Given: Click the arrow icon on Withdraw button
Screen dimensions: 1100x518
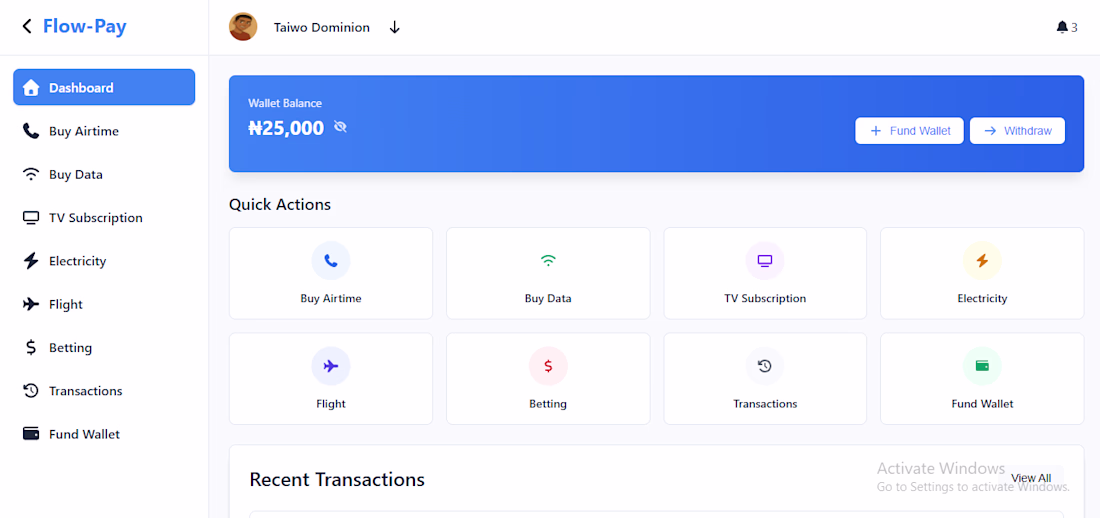Looking at the screenshot, I should (990, 131).
